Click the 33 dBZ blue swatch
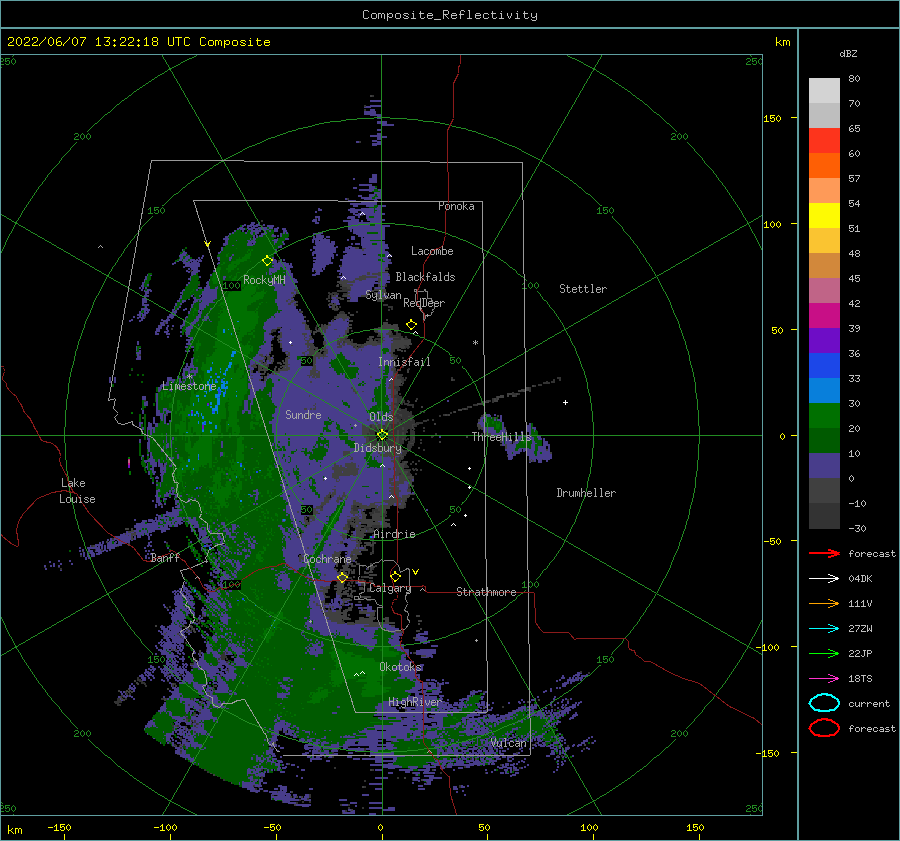Screen dimensions: 900x841 coord(824,390)
